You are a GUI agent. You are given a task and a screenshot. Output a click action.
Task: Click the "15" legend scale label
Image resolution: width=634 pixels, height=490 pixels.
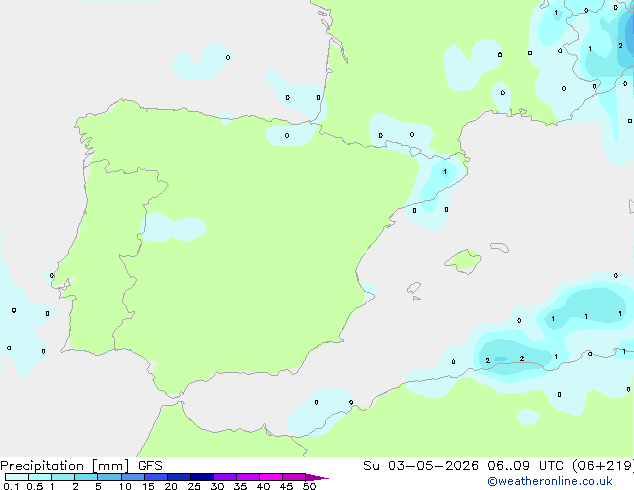(148, 486)
